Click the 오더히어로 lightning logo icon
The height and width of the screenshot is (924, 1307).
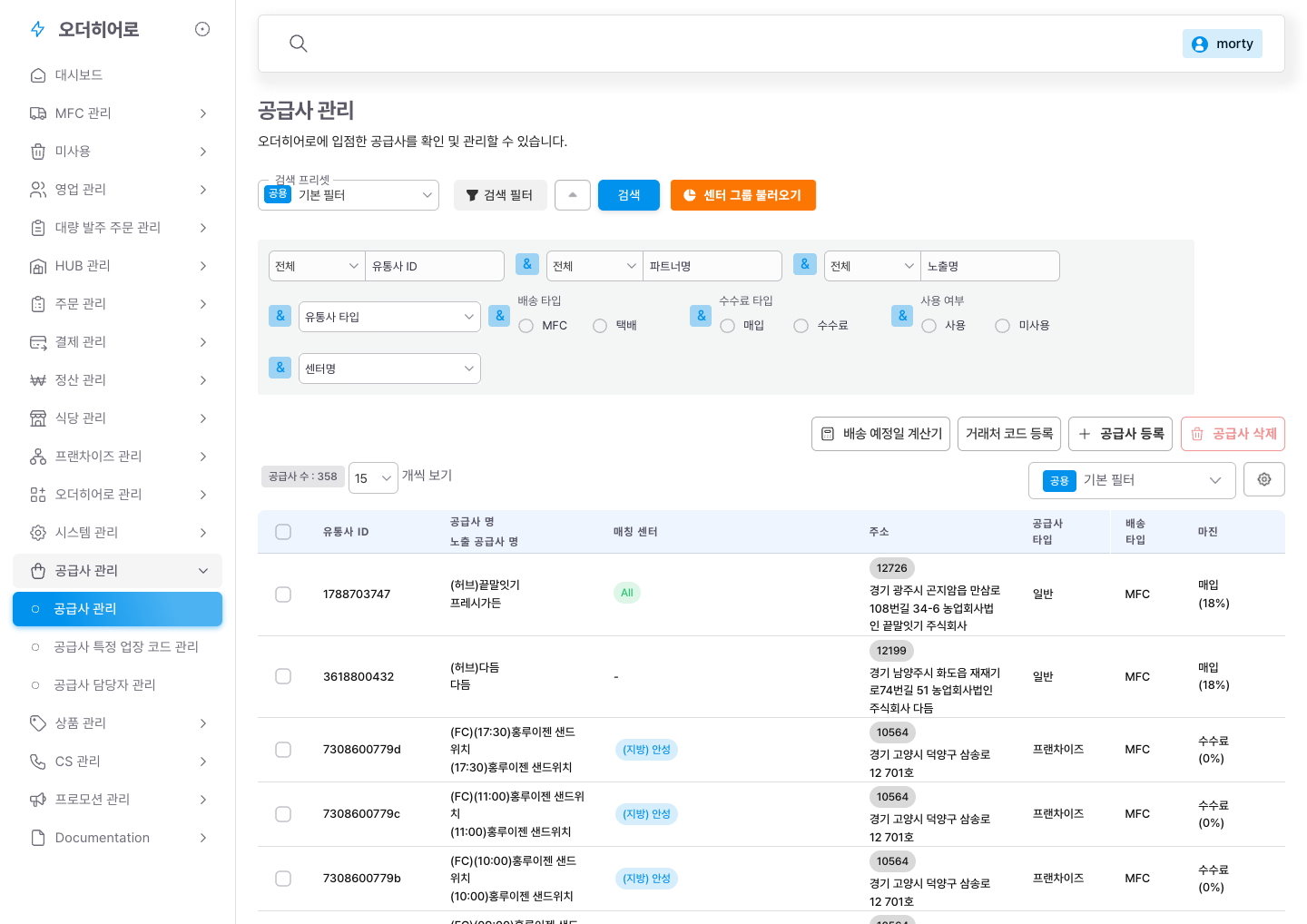(38, 29)
